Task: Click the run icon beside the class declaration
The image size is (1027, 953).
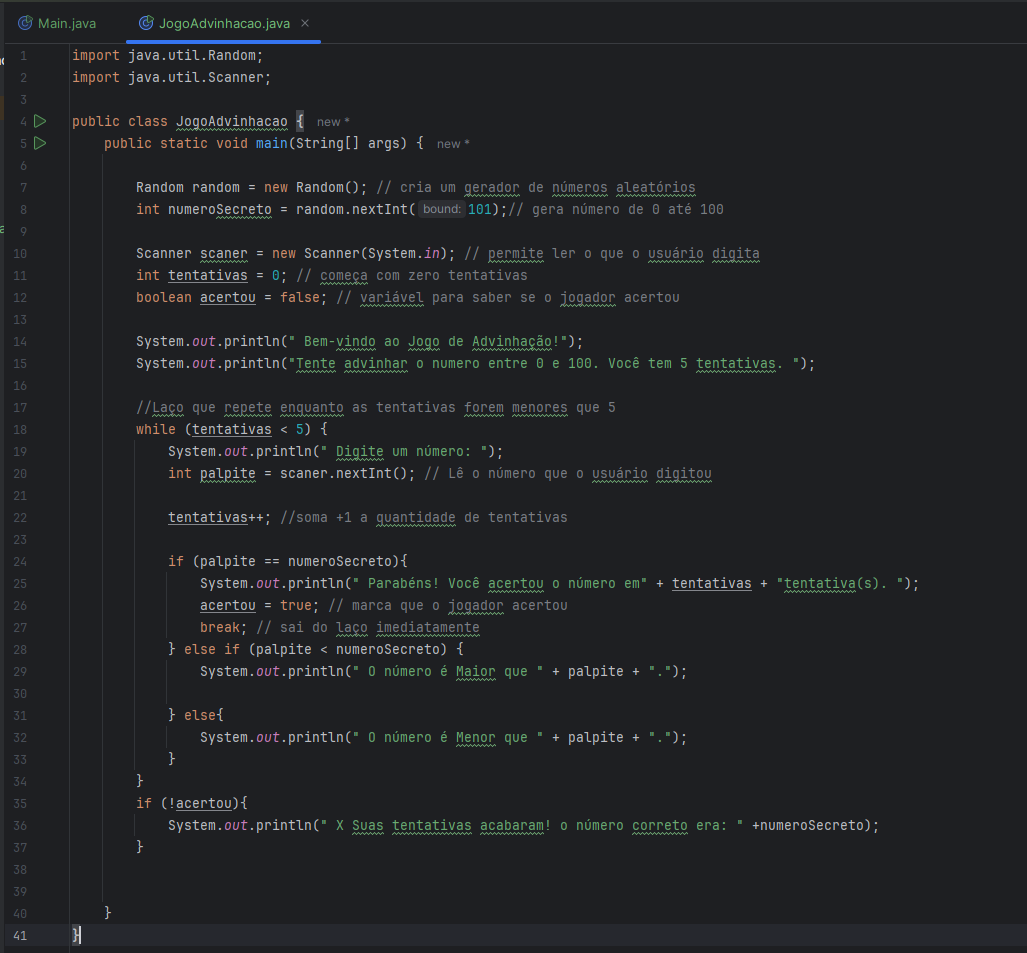Action: pos(40,121)
